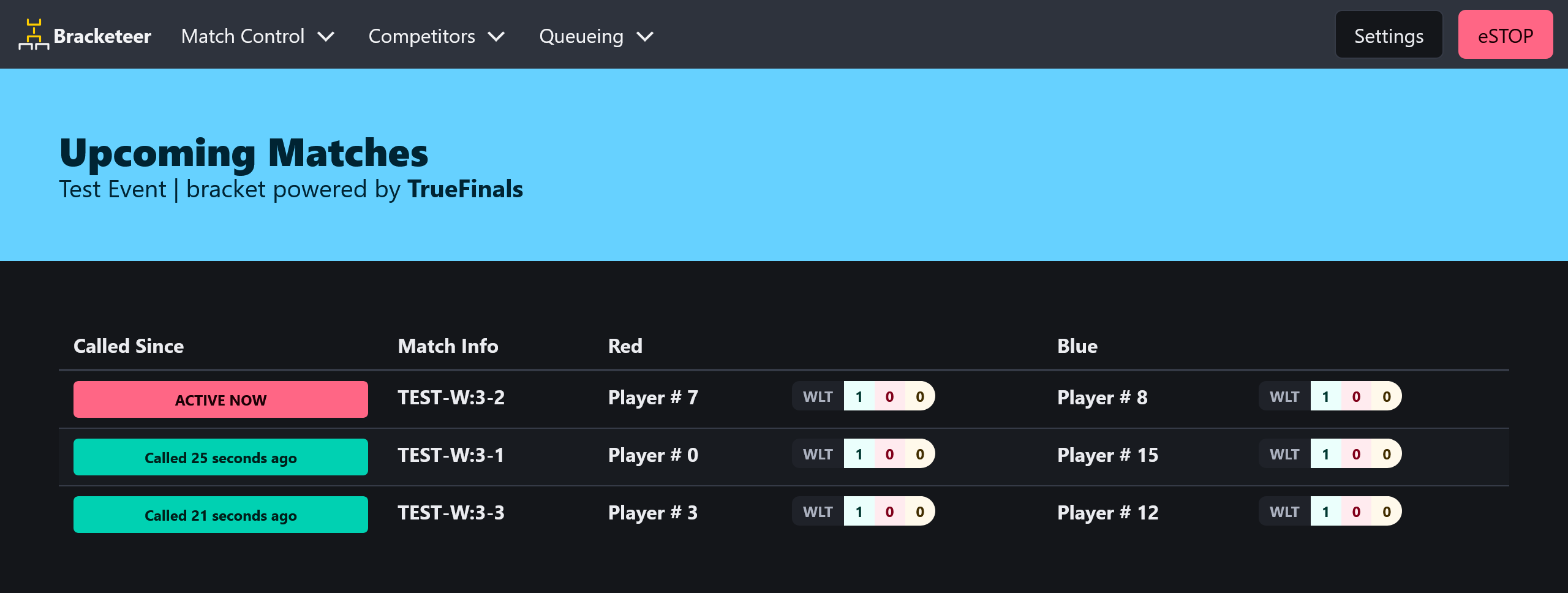1568x593 pixels.
Task: Open the Match Control menu
Action: point(258,36)
